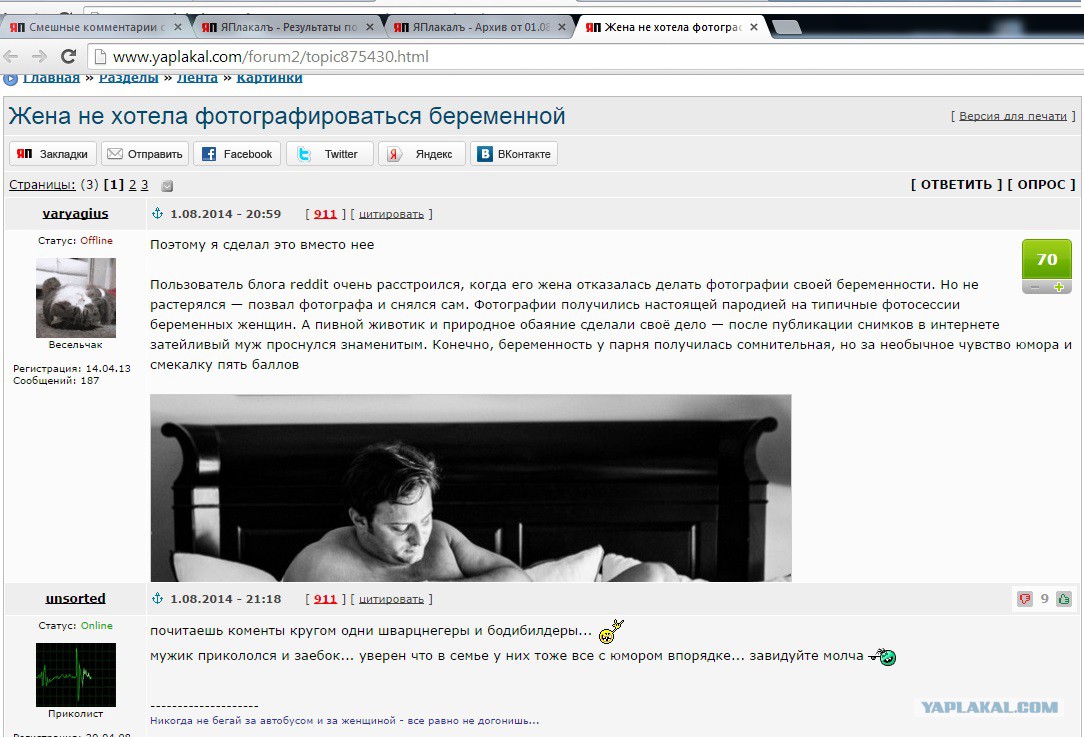The height and width of the screenshot is (737, 1084).
Task: Click the green rating box '70'
Action: (x=1047, y=260)
